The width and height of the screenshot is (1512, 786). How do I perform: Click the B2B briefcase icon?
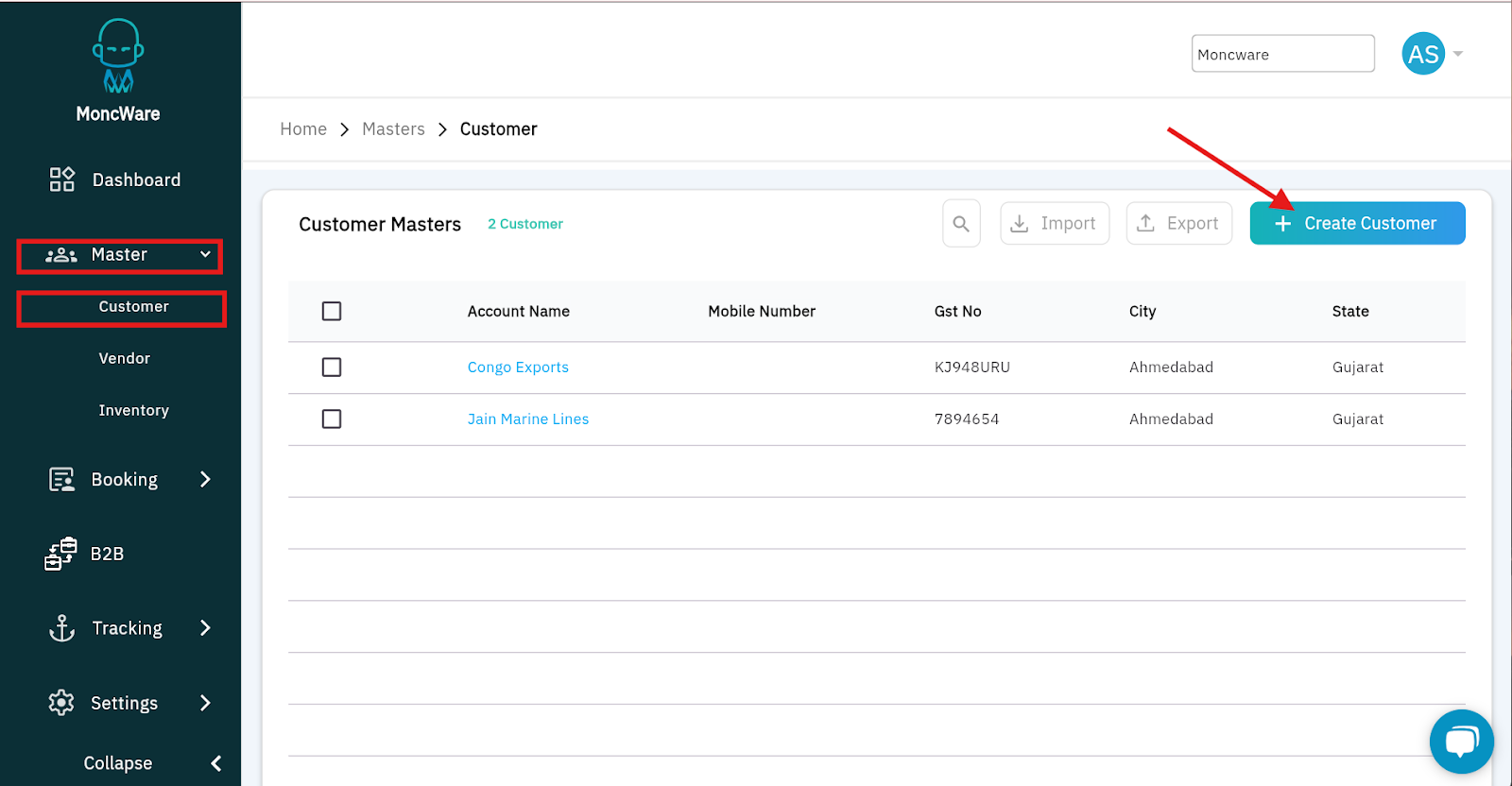tap(60, 554)
